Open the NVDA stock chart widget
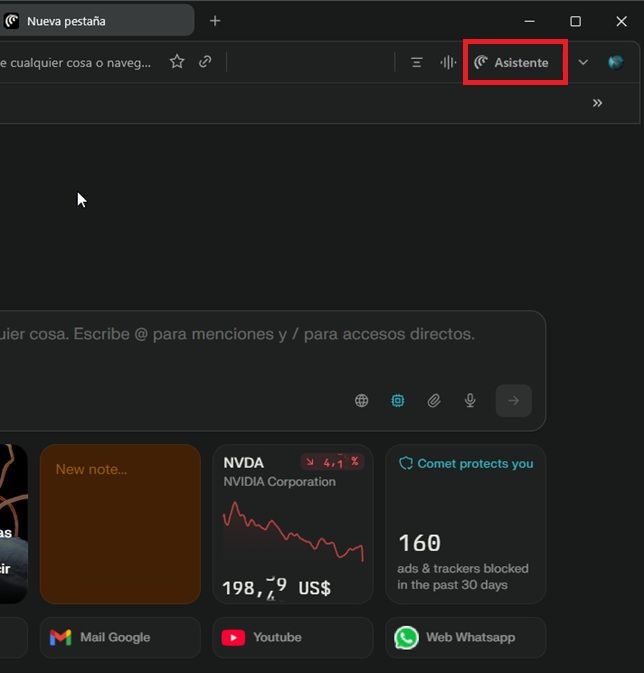The width and height of the screenshot is (644, 673). click(x=292, y=524)
